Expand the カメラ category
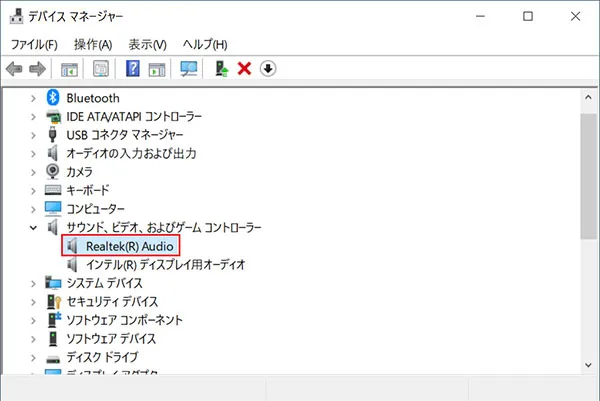600x401 pixels. pyautogui.click(x=33, y=172)
